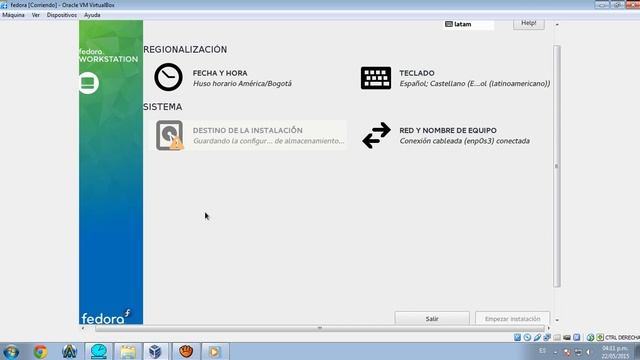Click the VirtualBox keyboard capture status icon
Viewport: 640px width, 360px height.
(x=600, y=337)
